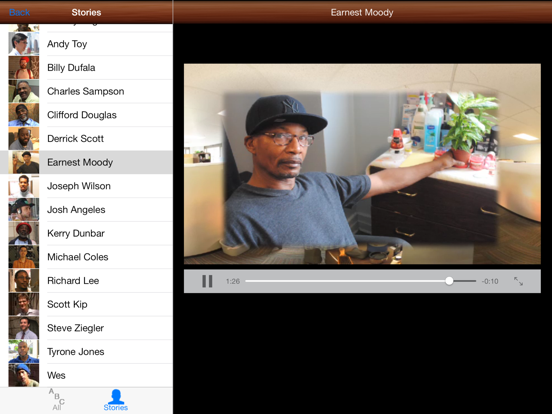Click Andy Toy's portrait thumbnail
This screenshot has height=414, width=552.
tap(24, 44)
